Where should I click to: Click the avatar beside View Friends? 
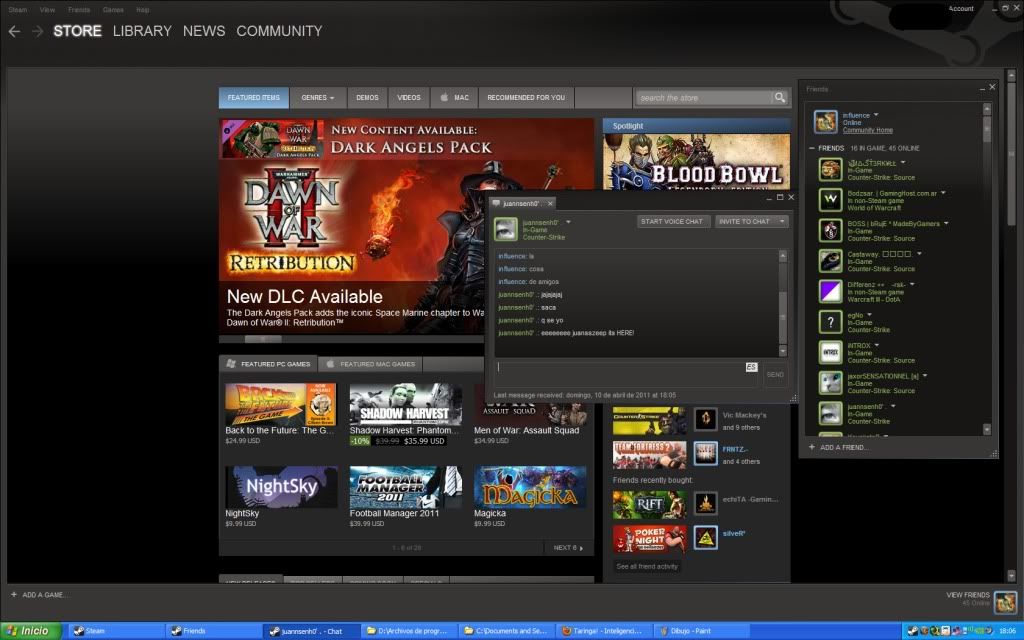(x=1006, y=602)
